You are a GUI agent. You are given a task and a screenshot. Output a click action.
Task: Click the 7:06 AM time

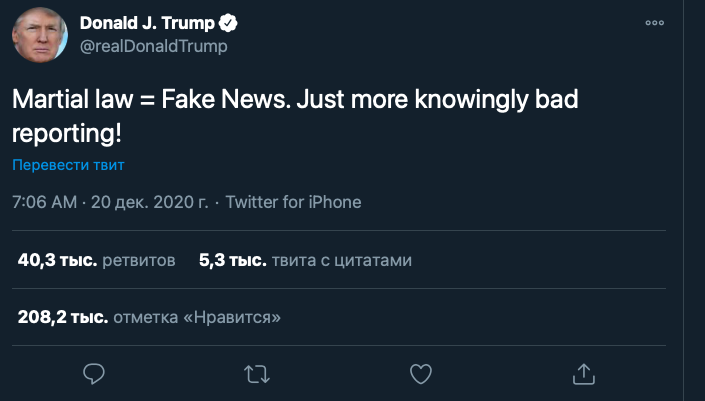click(44, 202)
